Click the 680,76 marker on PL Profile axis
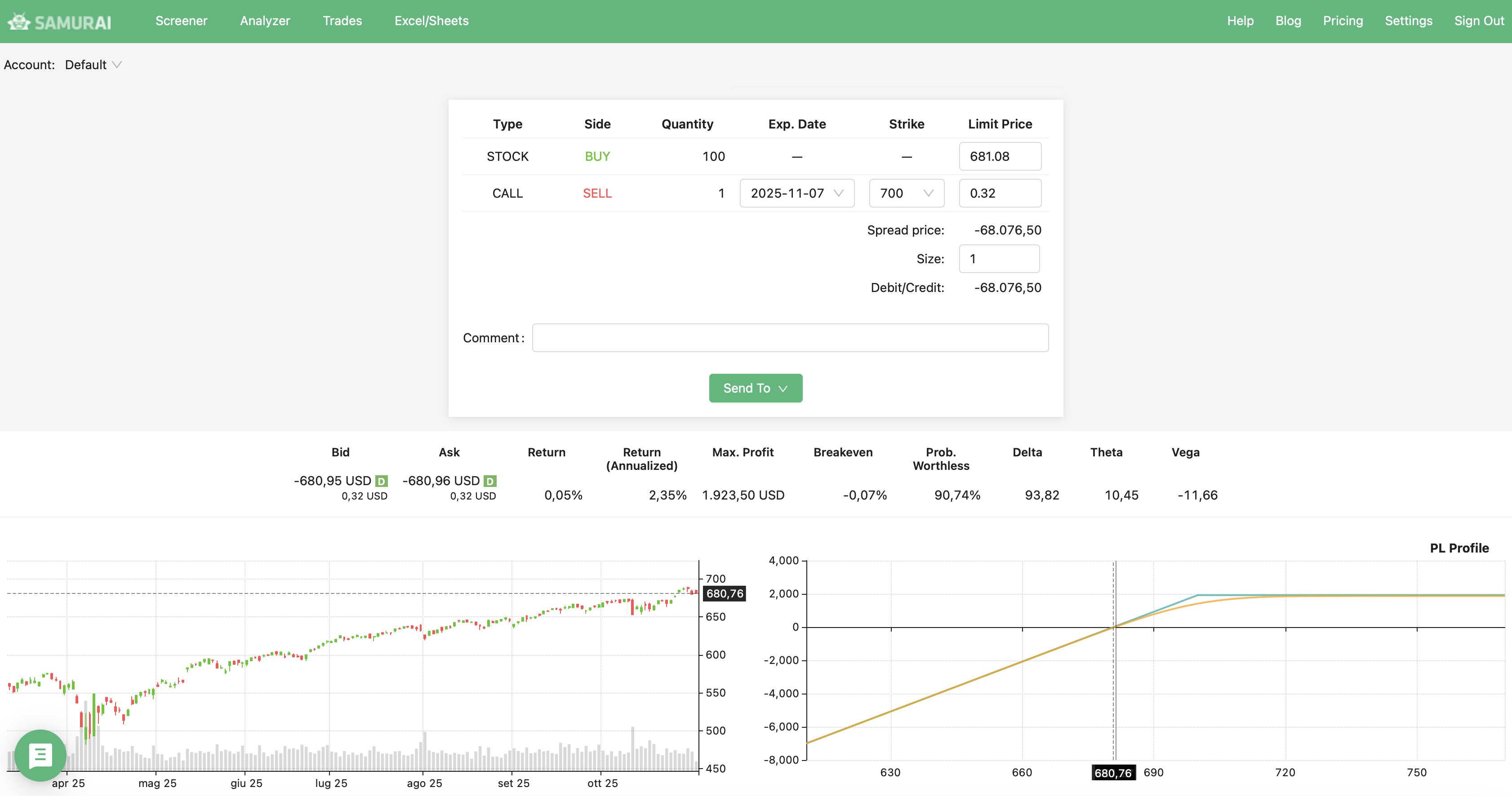 (x=1113, y=773)
